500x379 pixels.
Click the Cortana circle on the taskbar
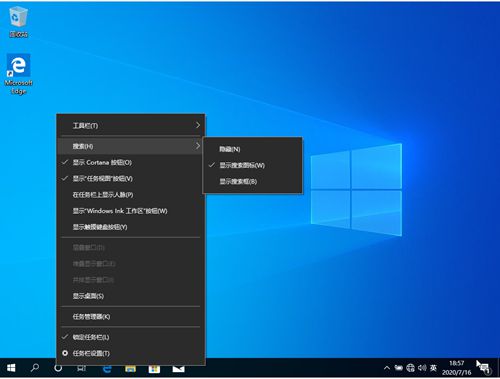coord(58,368)
